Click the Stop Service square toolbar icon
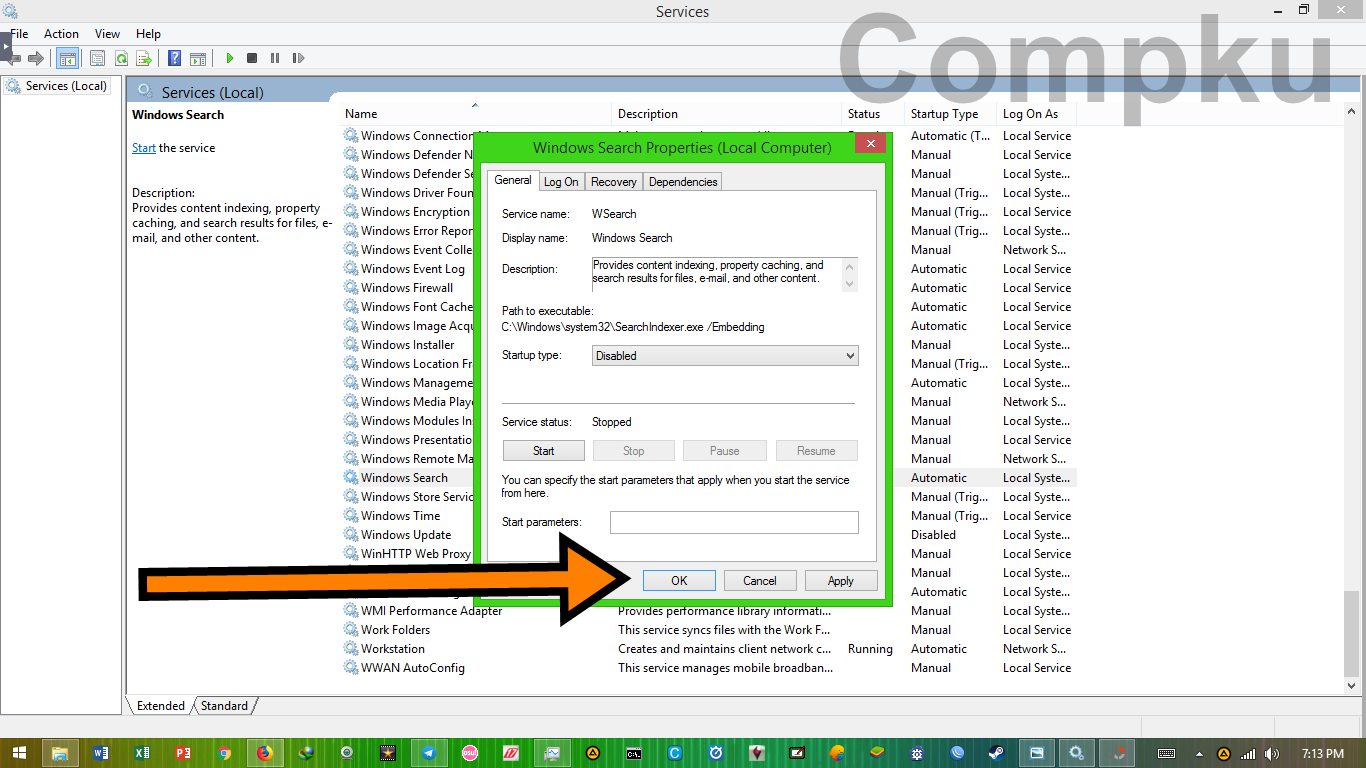1366x768 pixels. (x=252, y=59)
